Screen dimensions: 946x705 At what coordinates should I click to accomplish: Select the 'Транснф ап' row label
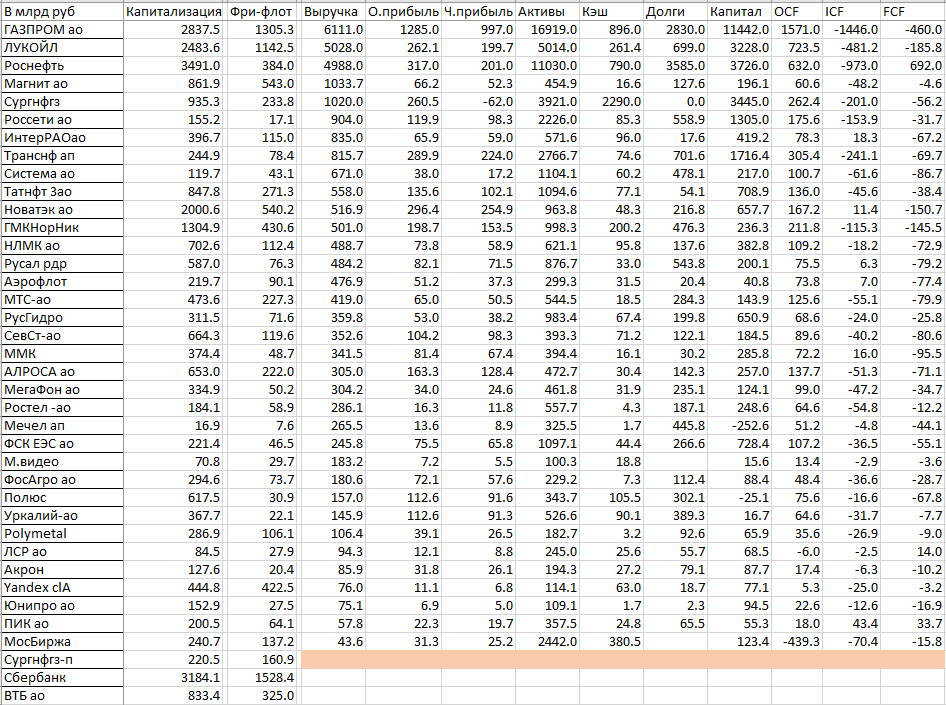tap(62, 156)
